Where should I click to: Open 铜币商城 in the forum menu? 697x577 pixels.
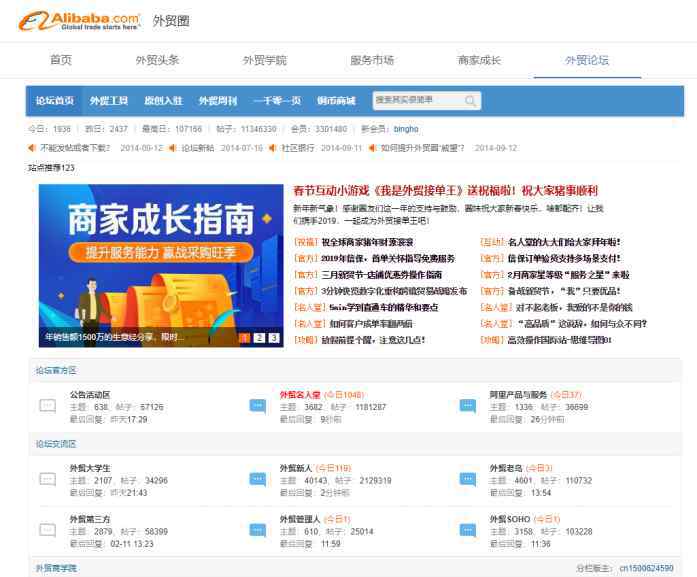(336, 101)
